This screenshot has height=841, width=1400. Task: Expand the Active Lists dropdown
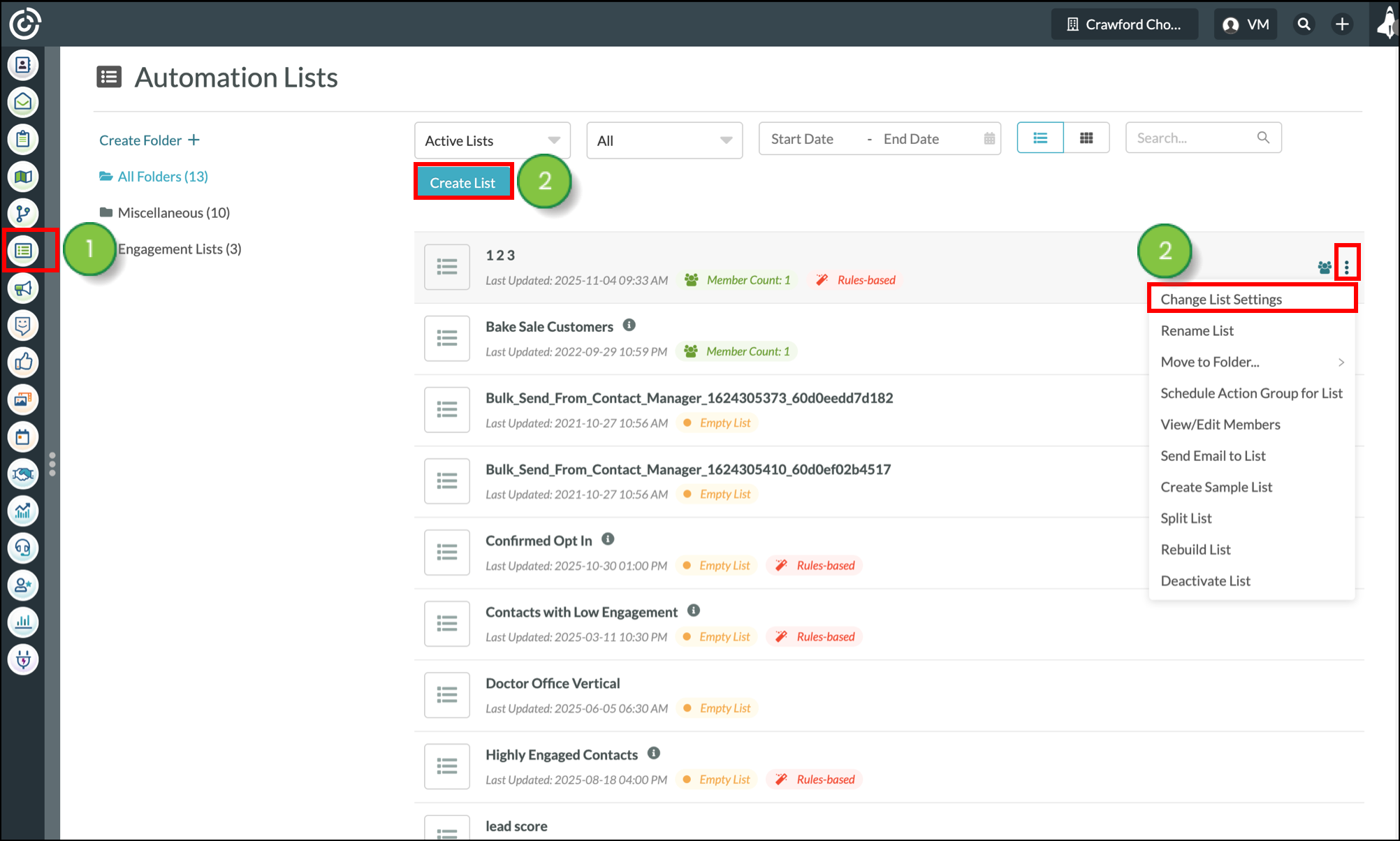pos(492,140)
